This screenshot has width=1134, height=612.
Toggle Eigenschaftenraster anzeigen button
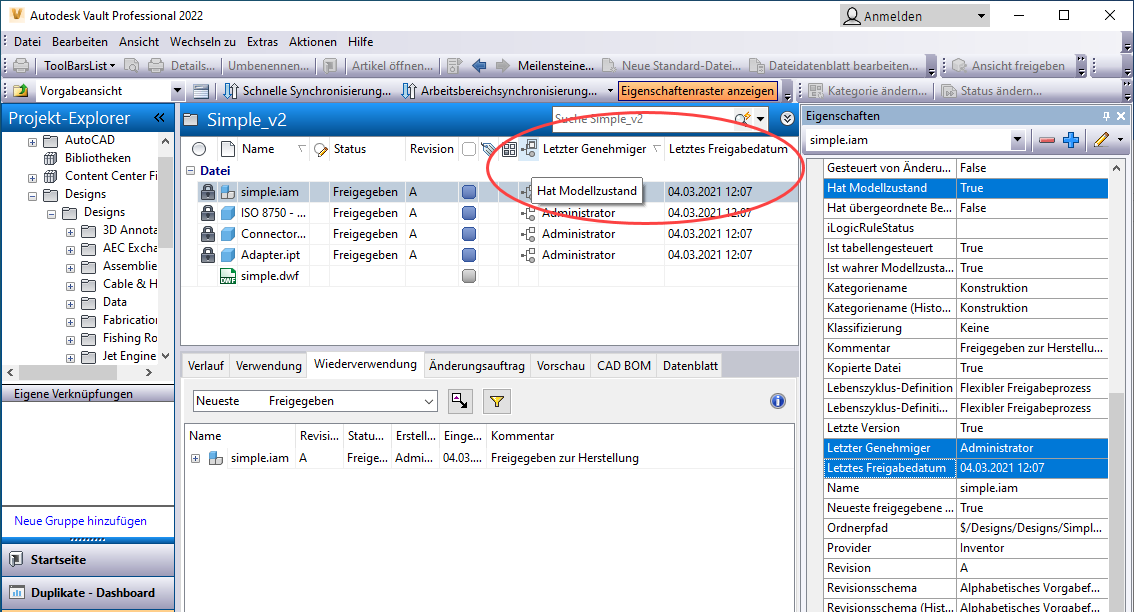pyautogui.click(x=697, y=91)
